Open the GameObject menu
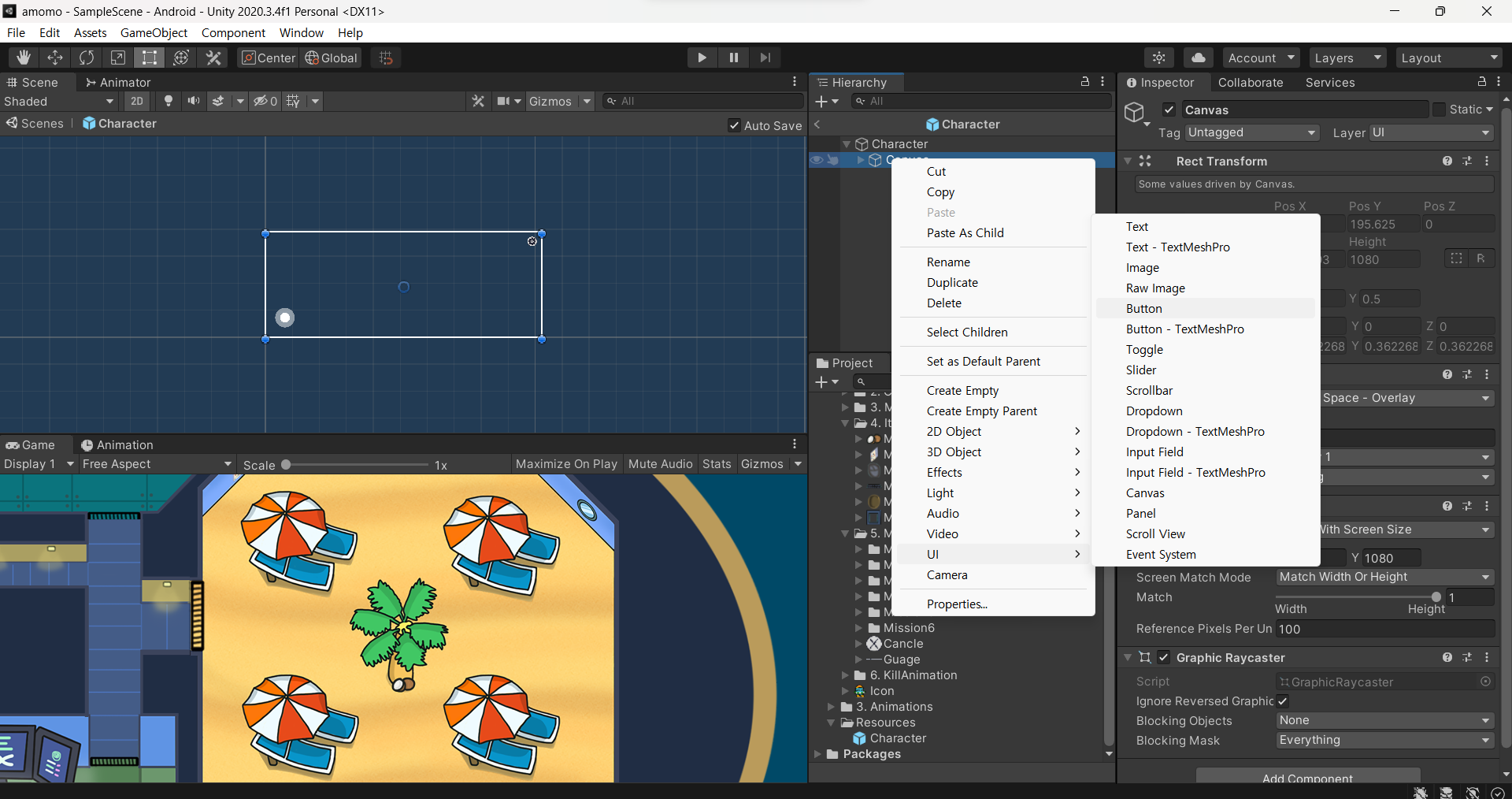This screenshot has height=799, width=1512. (x=154, y=32)
